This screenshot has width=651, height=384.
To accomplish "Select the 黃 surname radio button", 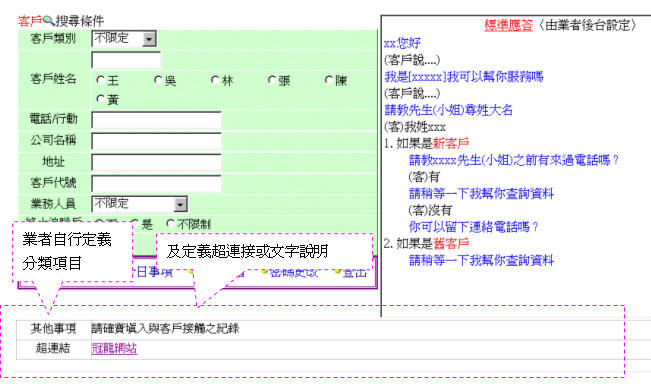I will [100, 99].
